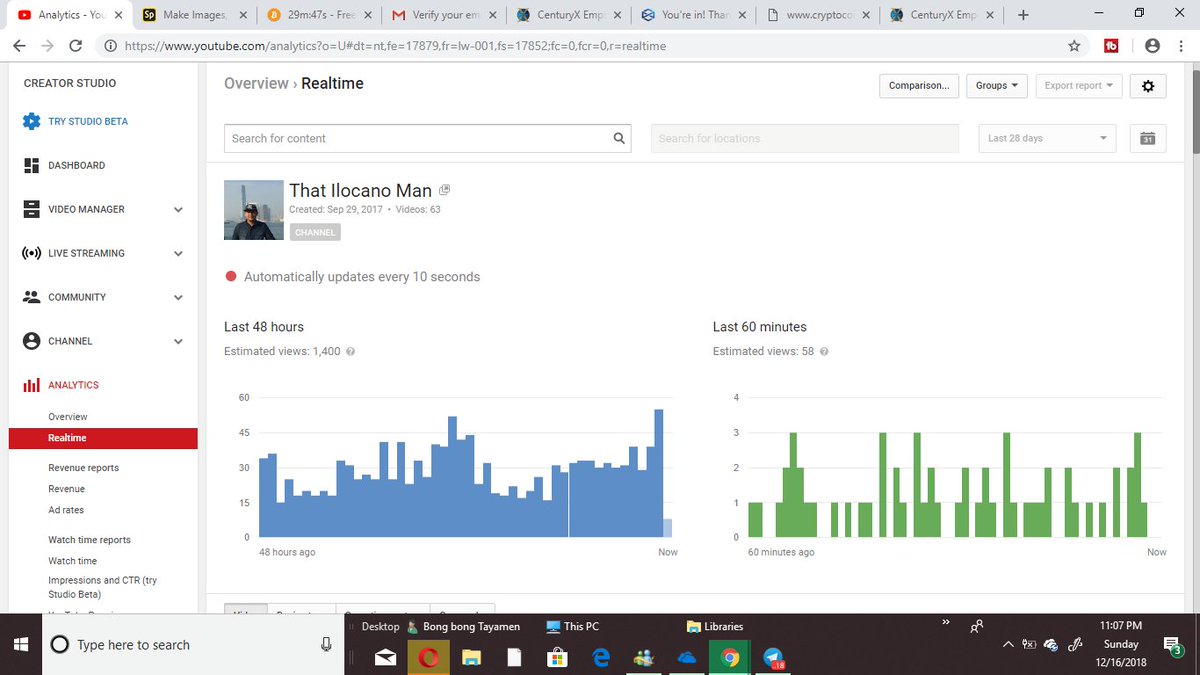Open the Chrome profile account icon

tap(1152, 46)
